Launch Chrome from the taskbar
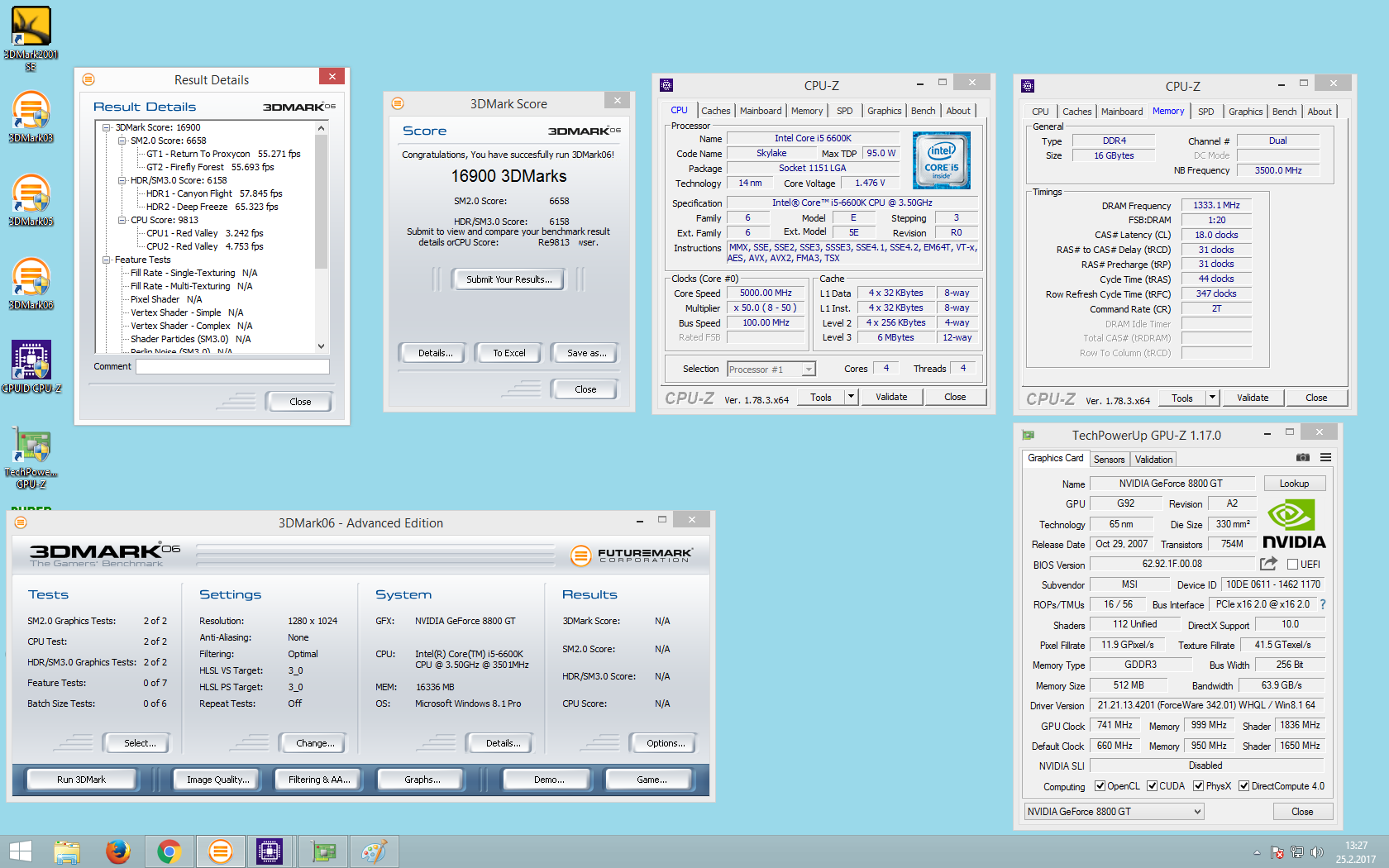1389x868 pixels. tap(169, 851)
